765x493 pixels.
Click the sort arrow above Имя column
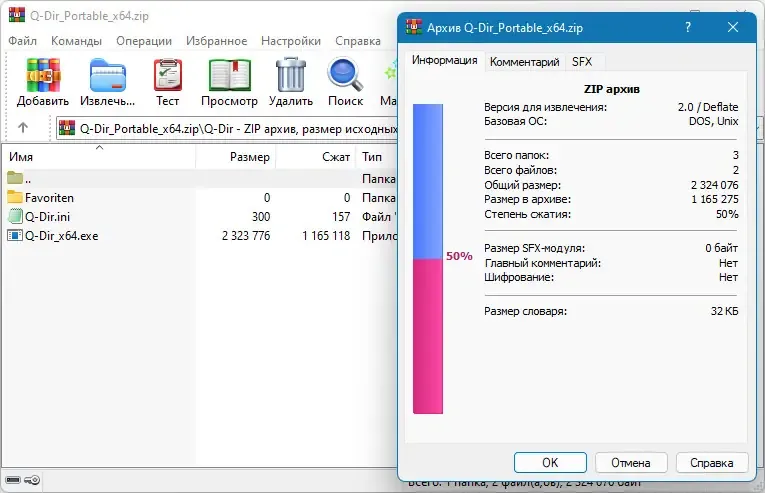point(100,147)
